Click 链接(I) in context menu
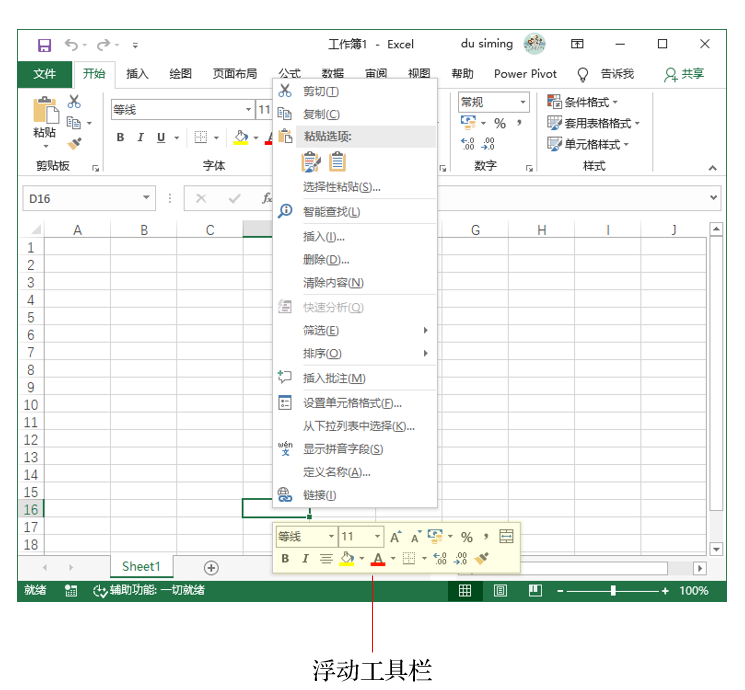This screenshot has width=745, height=690. (x=355, y=495)
